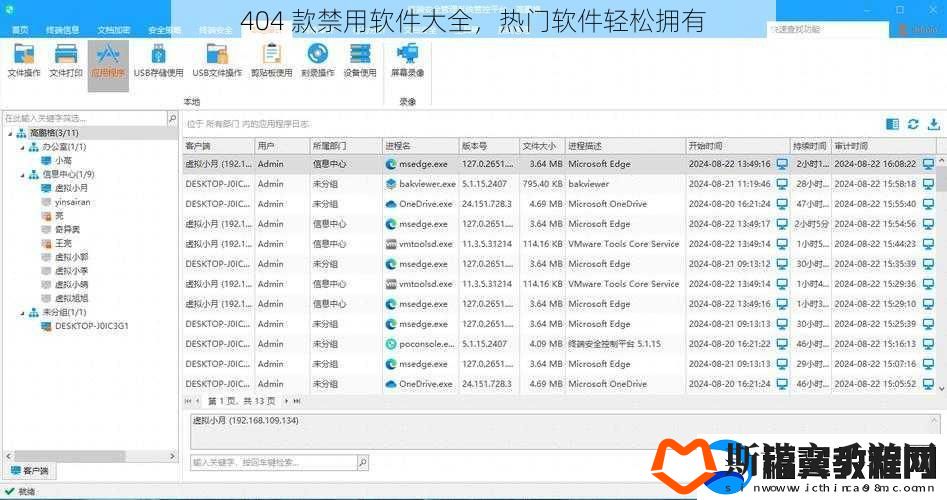947x500 pixels.
Task: Open the USB文件操作 log
Action: click(217, 61)
